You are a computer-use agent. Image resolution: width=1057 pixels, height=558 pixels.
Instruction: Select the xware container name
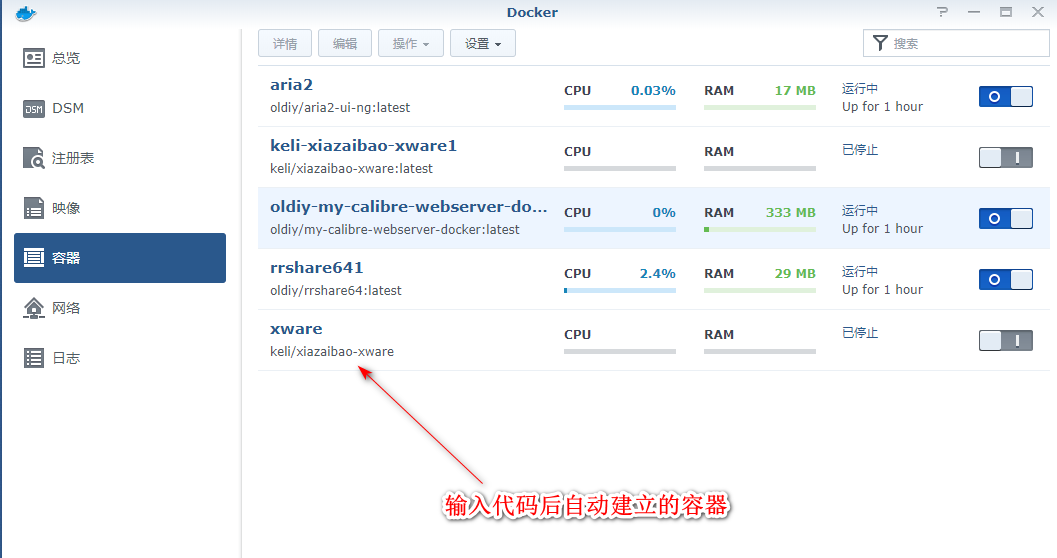point(296,329)
